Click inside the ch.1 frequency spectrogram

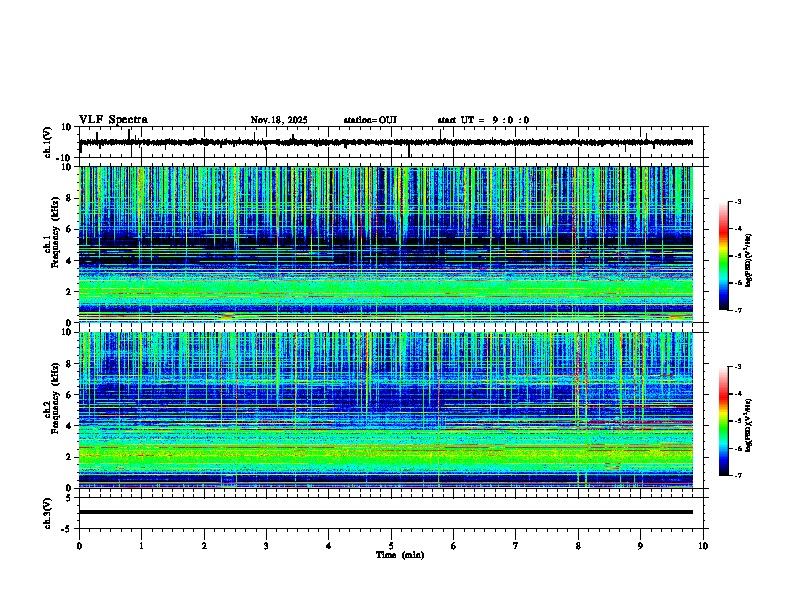[x=386, y=244]
